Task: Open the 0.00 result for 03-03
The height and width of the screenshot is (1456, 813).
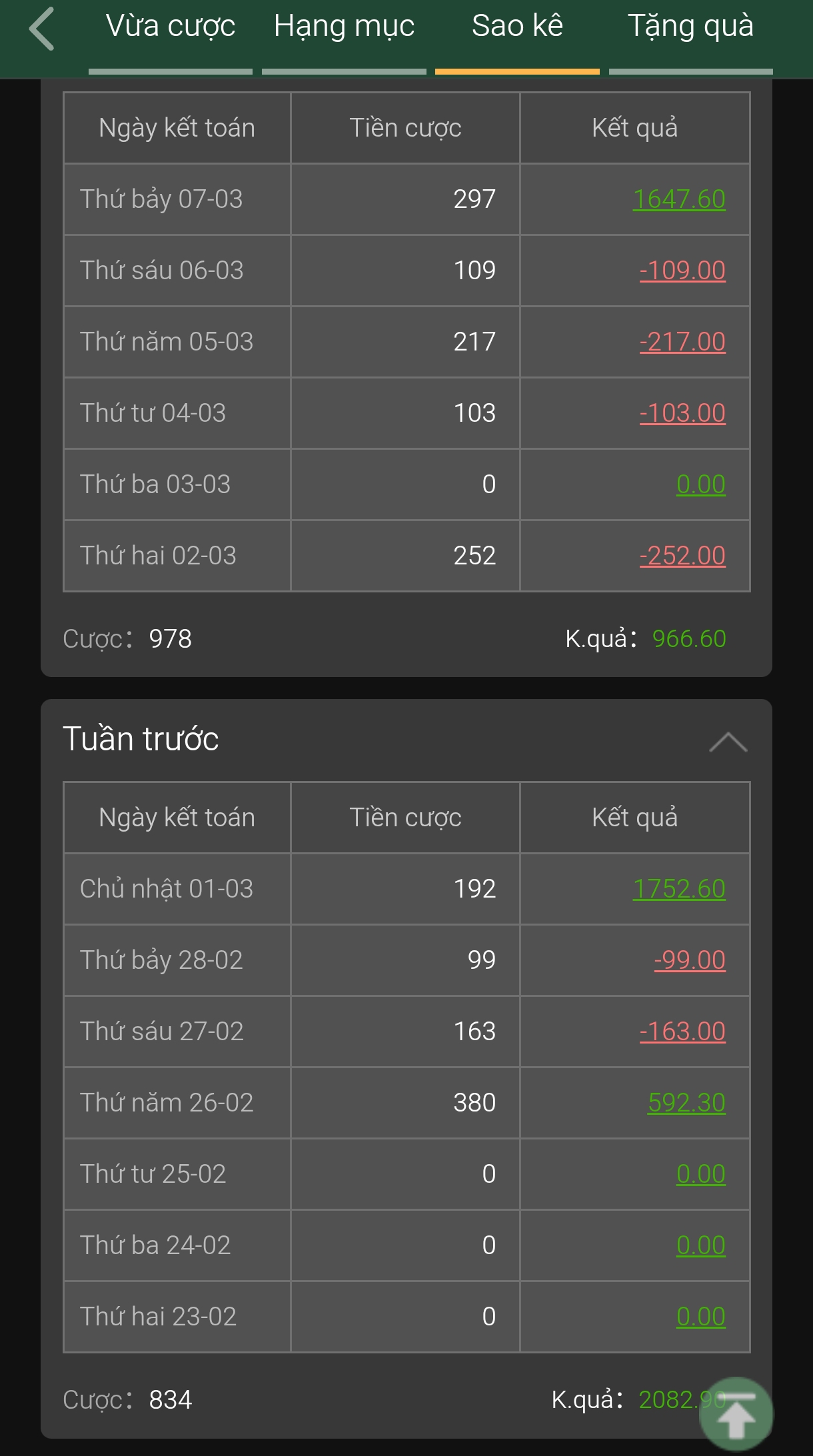Action: click(x=700, y=484)
